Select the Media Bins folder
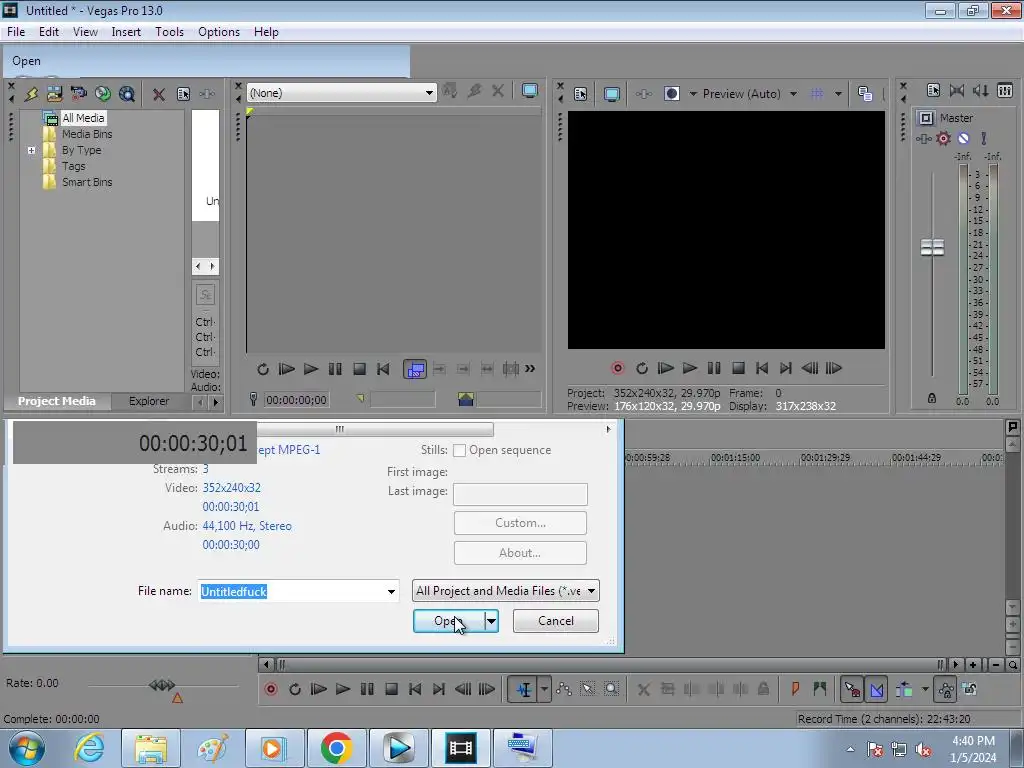This screenshot has width=1024, height=768. coord(87,134)
